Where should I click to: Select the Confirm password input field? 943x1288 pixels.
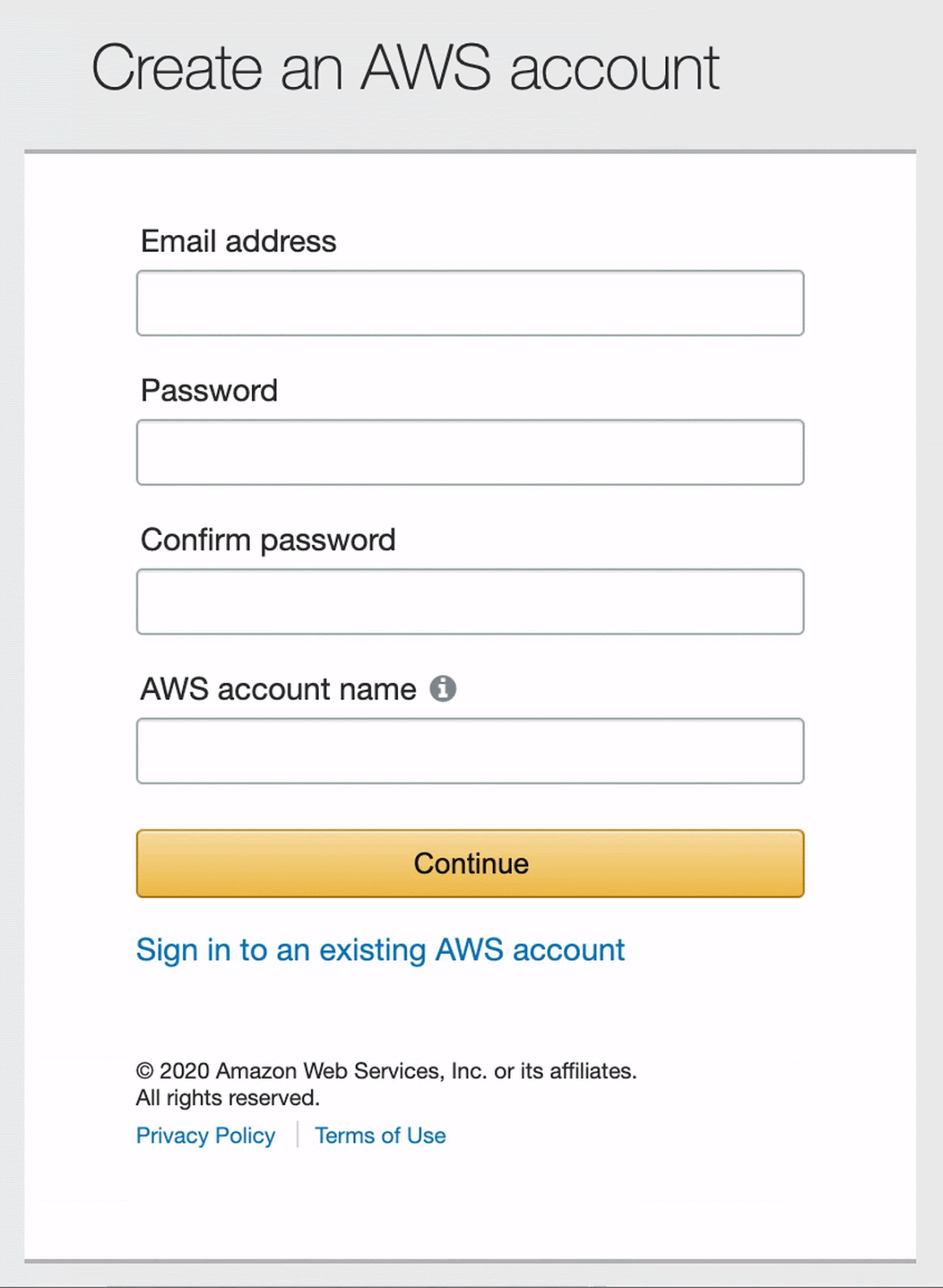tap(469, 602)
